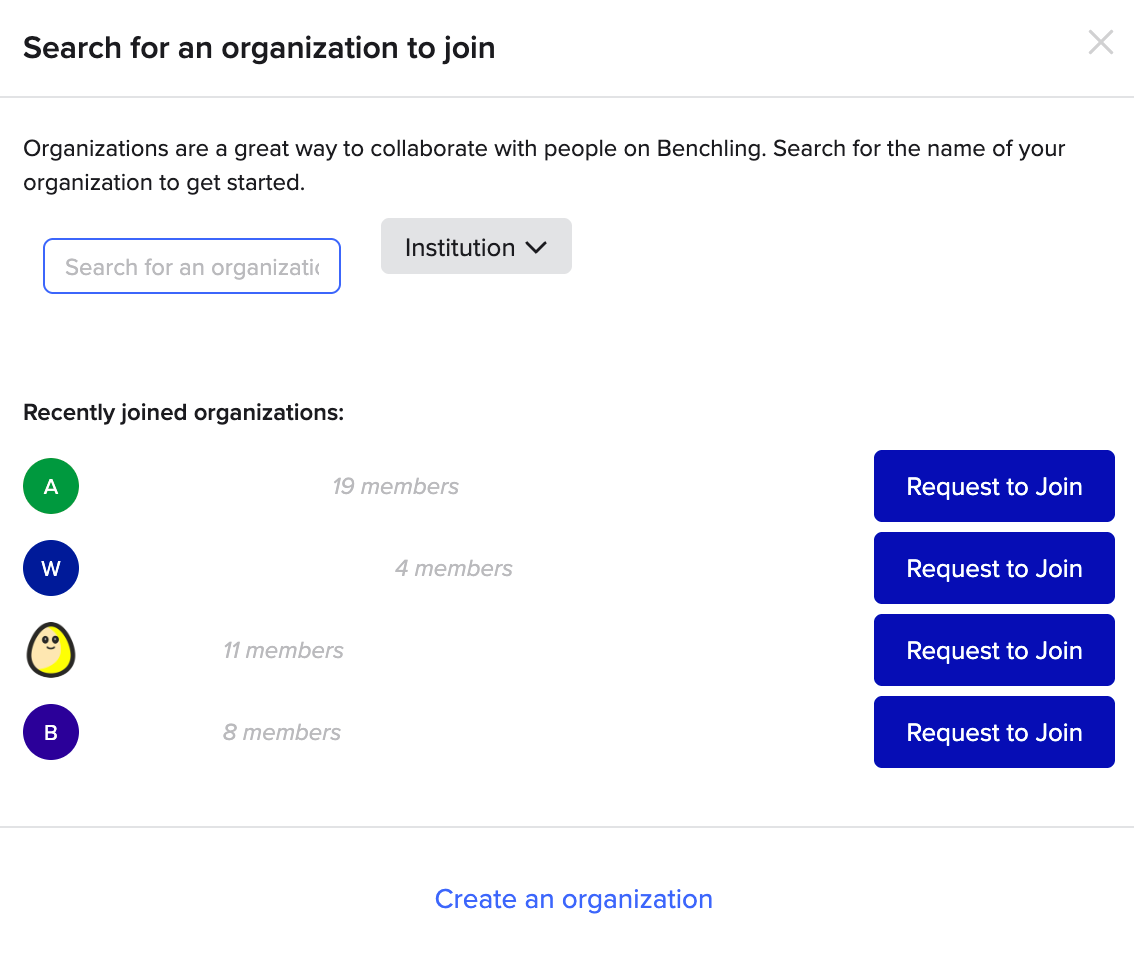Open the Institution dropdown
The width and height of the screenshot is (1134, 968).
click(x=476, y=247)
